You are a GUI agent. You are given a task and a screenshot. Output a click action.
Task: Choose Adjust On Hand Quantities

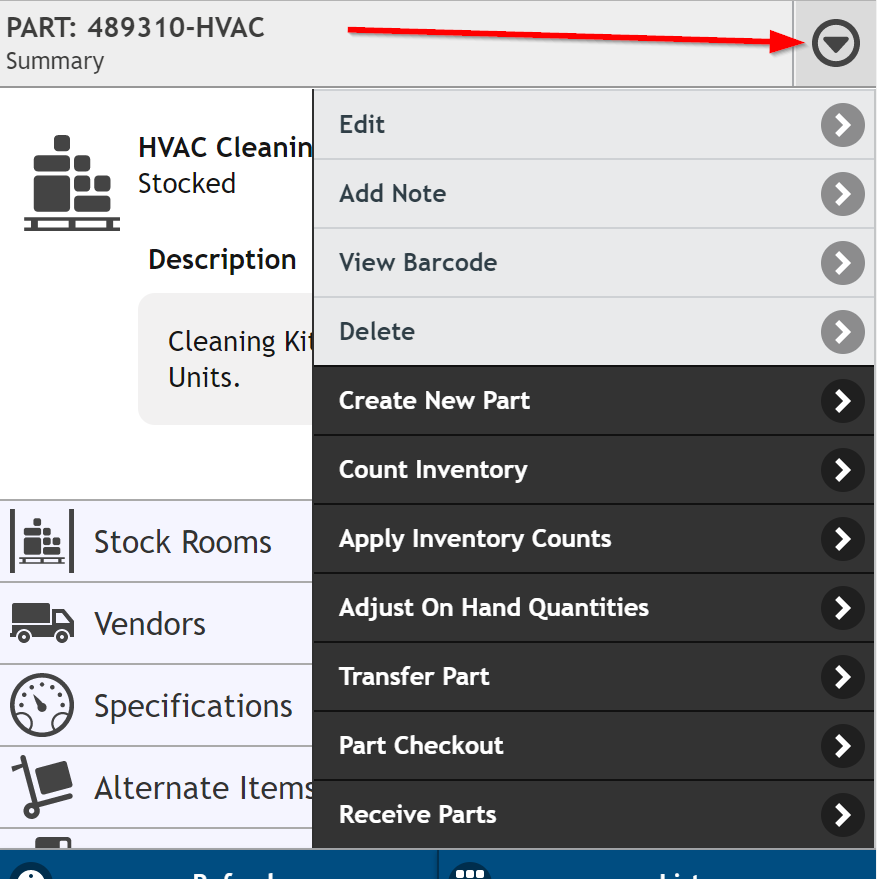594,608
